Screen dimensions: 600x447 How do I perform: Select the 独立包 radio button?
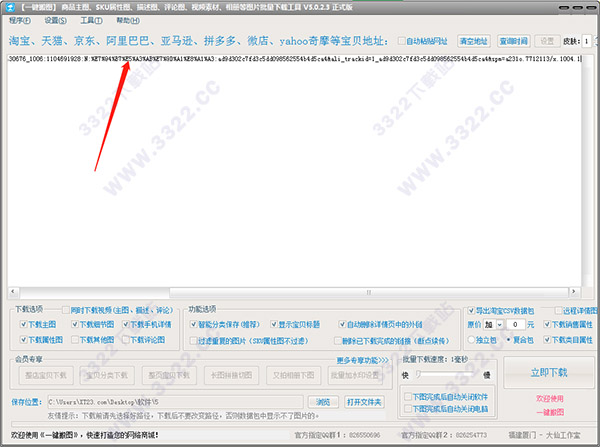pyautogui.click(x=471, y=339)
